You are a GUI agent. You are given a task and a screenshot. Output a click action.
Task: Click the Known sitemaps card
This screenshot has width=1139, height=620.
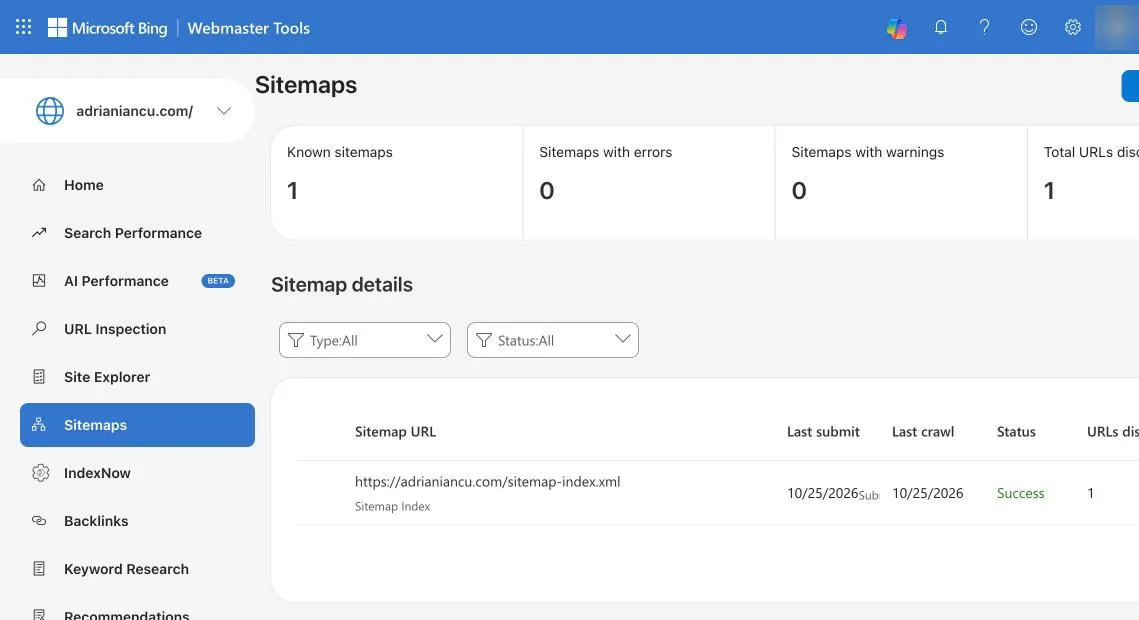397,183
